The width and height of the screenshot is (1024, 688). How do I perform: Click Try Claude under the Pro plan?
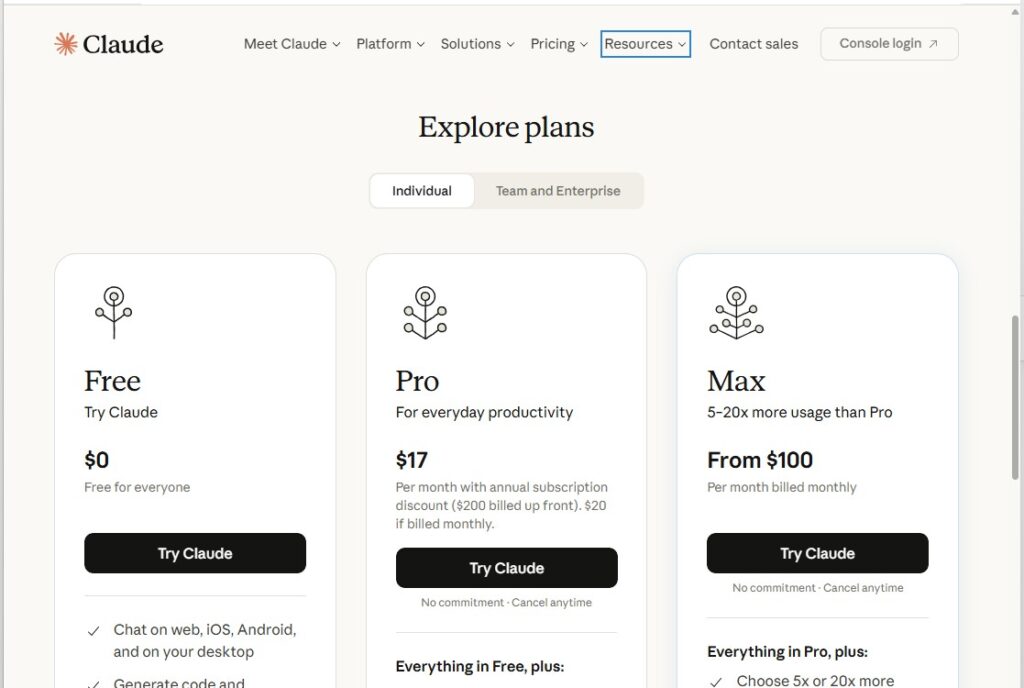506,568
